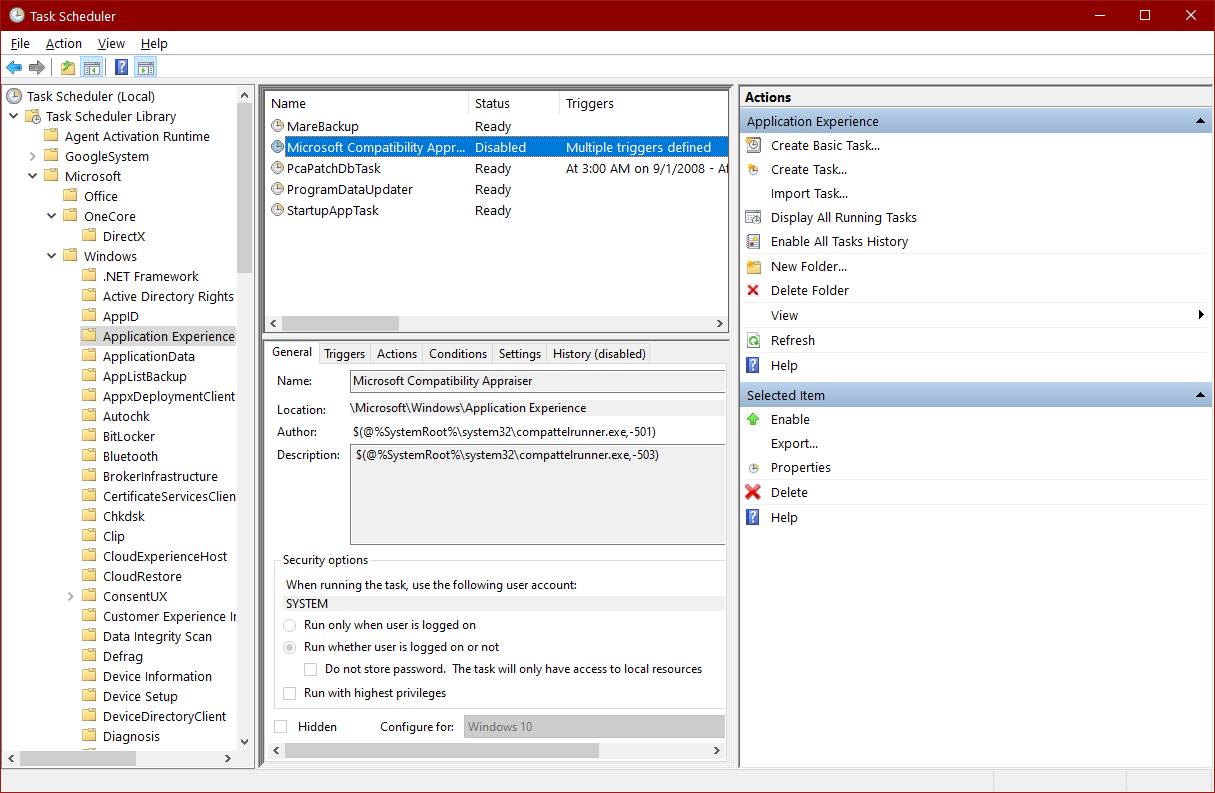Toggle the Show/Hide Action Pane icon
The height and width of the screenshot is (793, 1215).
point(146,68)
